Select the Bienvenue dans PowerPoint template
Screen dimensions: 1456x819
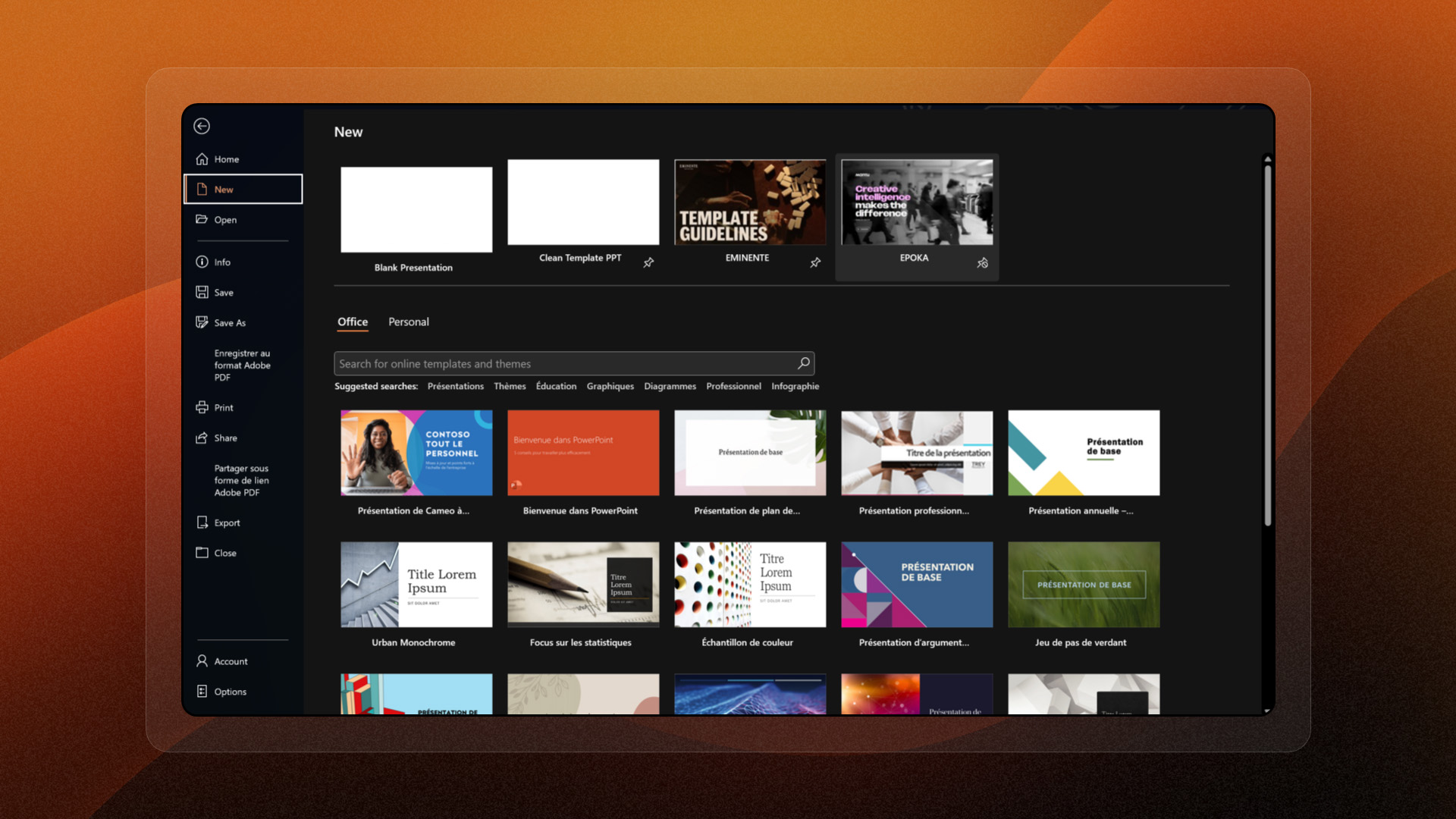point(583,453)
